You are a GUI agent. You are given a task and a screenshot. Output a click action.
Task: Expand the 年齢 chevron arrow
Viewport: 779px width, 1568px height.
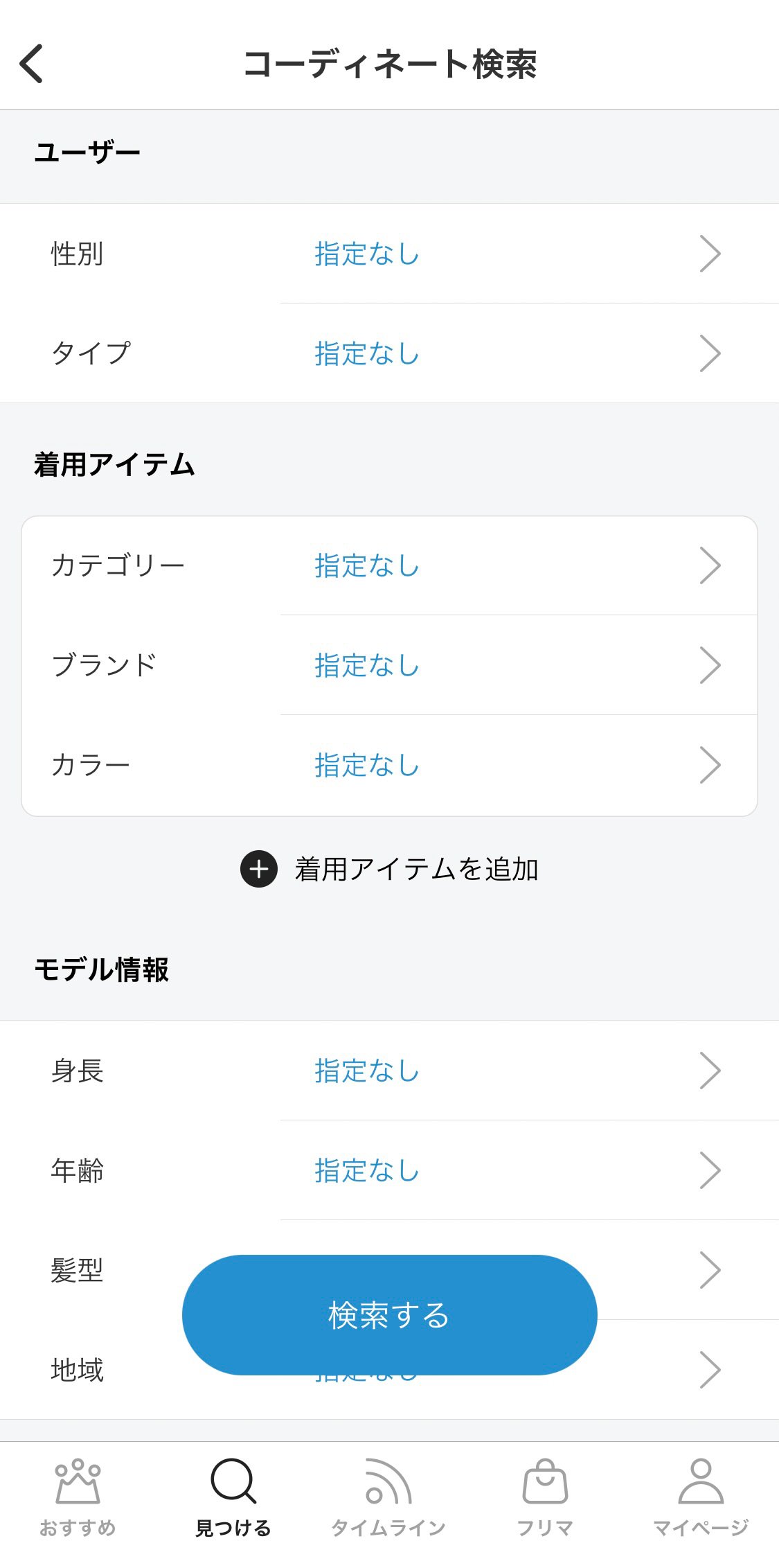710,1170
